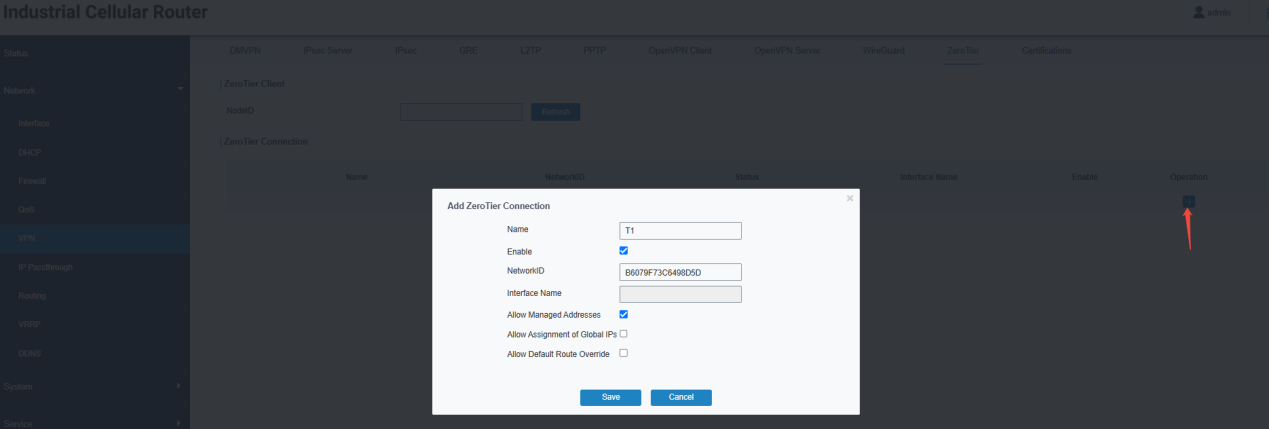Viewport: 1269px width, 429px height.
Task: Click the admin user icon
Action: click(1199, 13)
